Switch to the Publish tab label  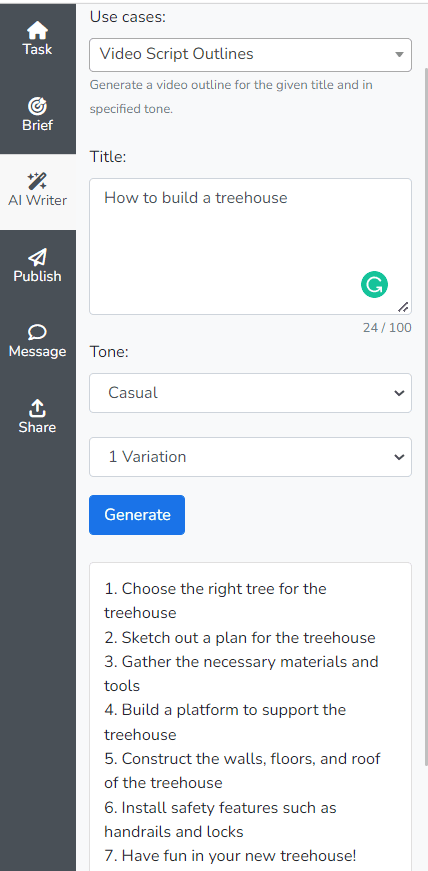pyautogui.click(x=37, y=276)
